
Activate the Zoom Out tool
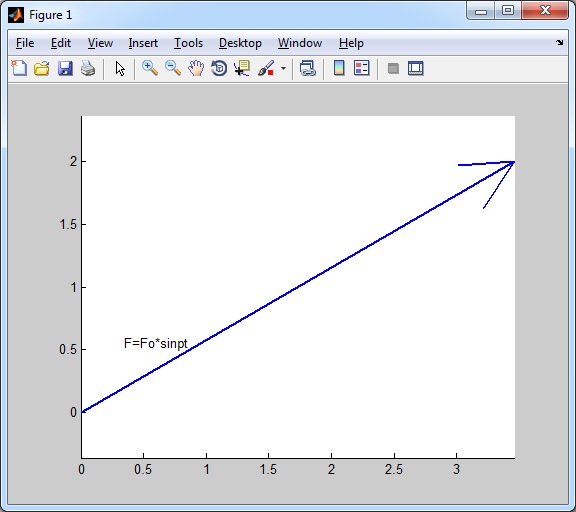[x=173, y=68]
